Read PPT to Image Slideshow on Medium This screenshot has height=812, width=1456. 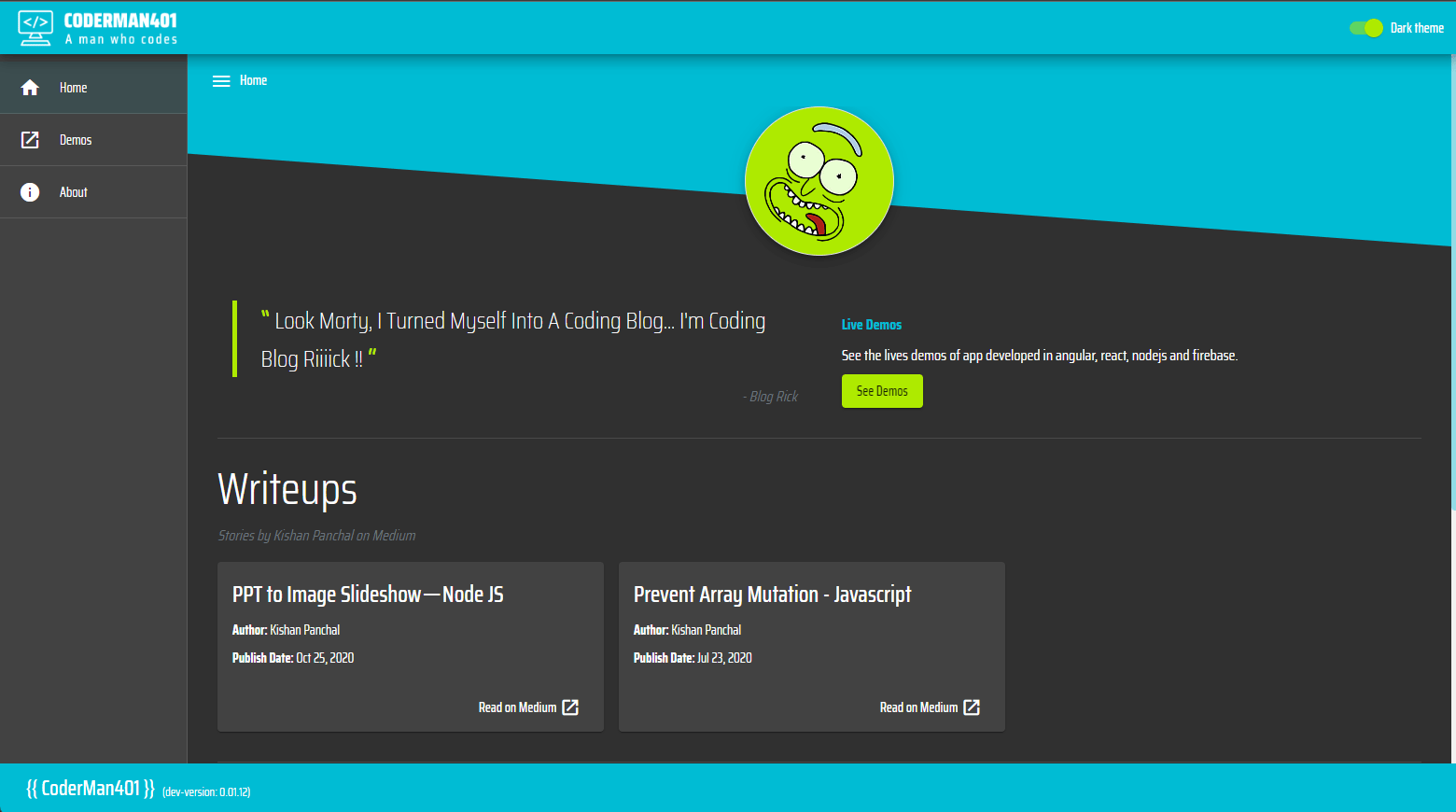(529, 707)
